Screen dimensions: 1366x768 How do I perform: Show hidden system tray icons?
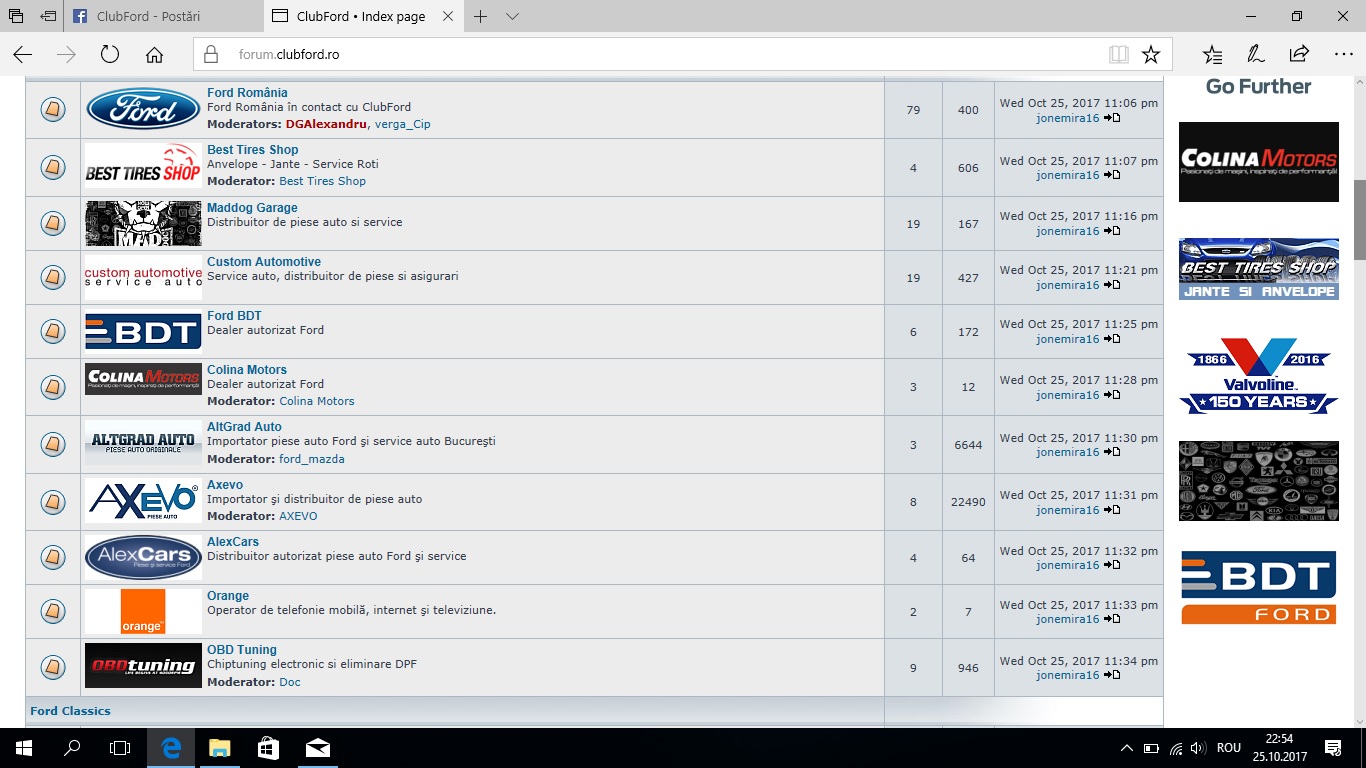point(1127,748)
